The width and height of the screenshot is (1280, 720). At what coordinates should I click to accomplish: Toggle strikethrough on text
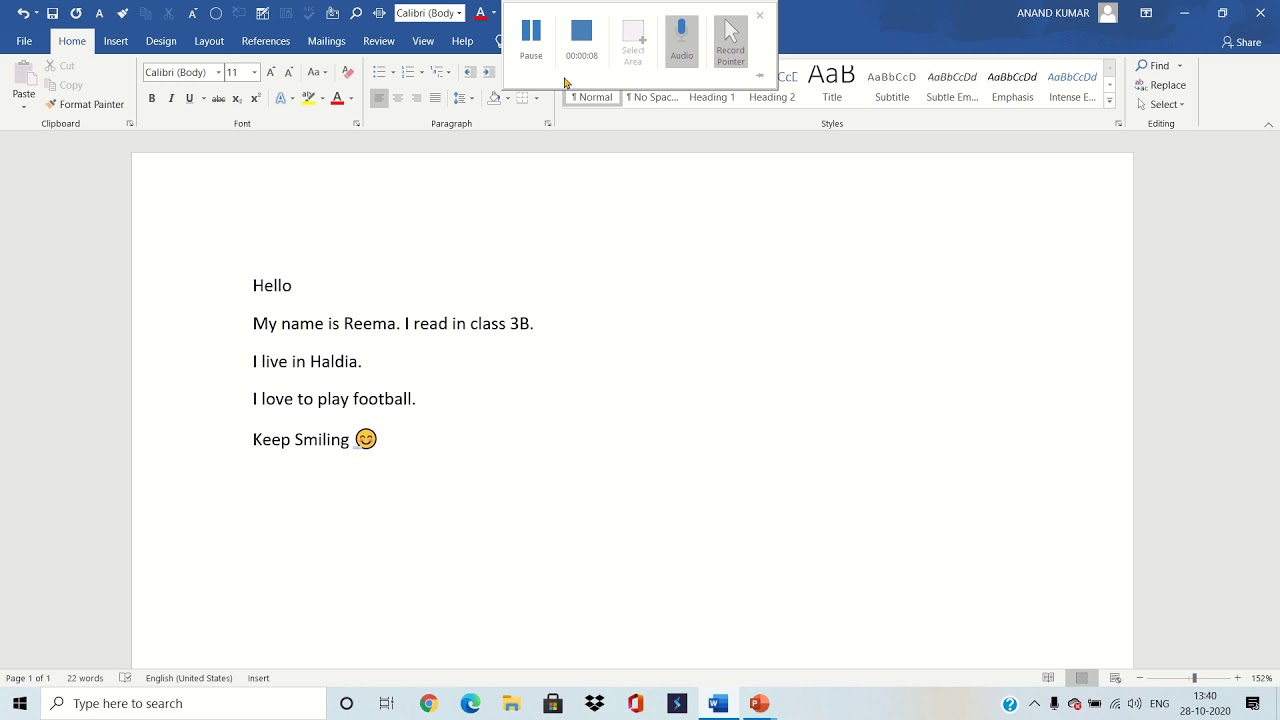point(218,98)
